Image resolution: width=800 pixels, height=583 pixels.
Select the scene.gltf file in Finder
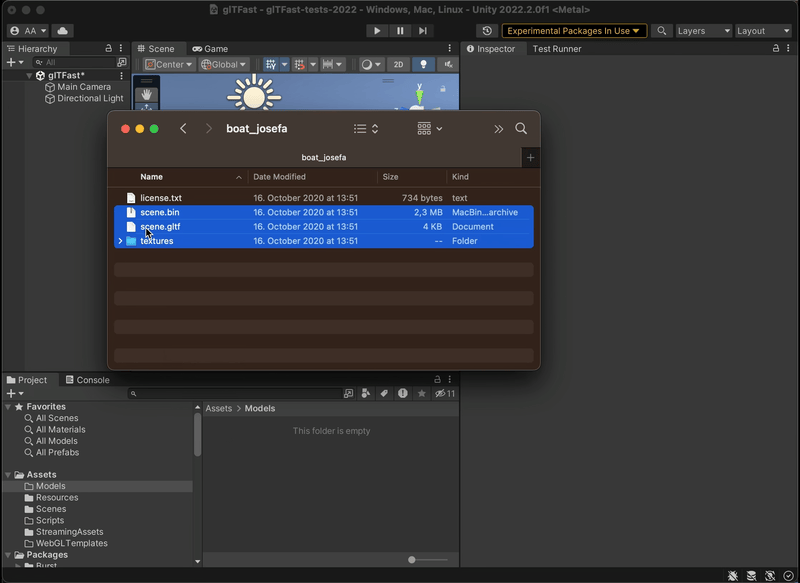click(x=160, y=226)
